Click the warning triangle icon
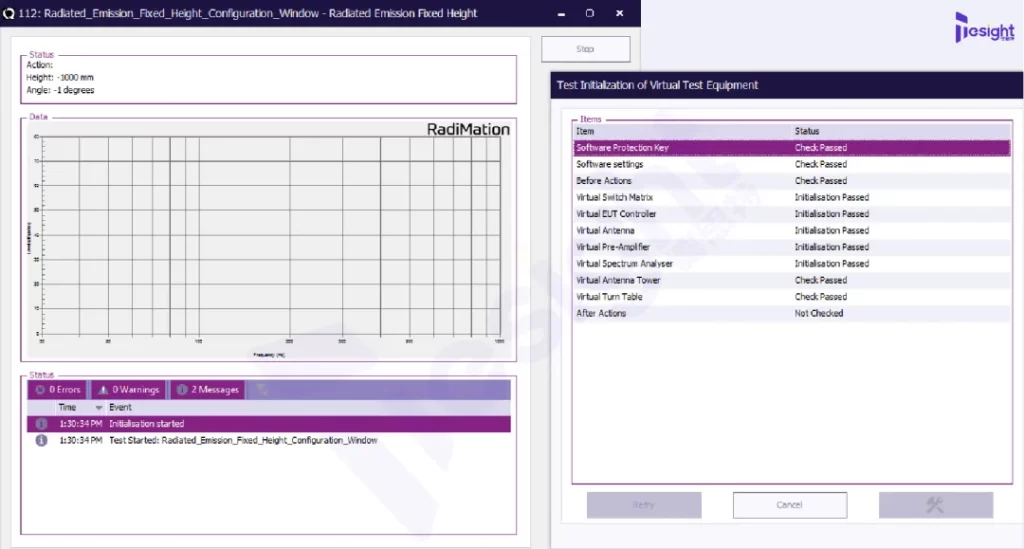Viewport: 1024px width, 549px height. tap(103, 390)
